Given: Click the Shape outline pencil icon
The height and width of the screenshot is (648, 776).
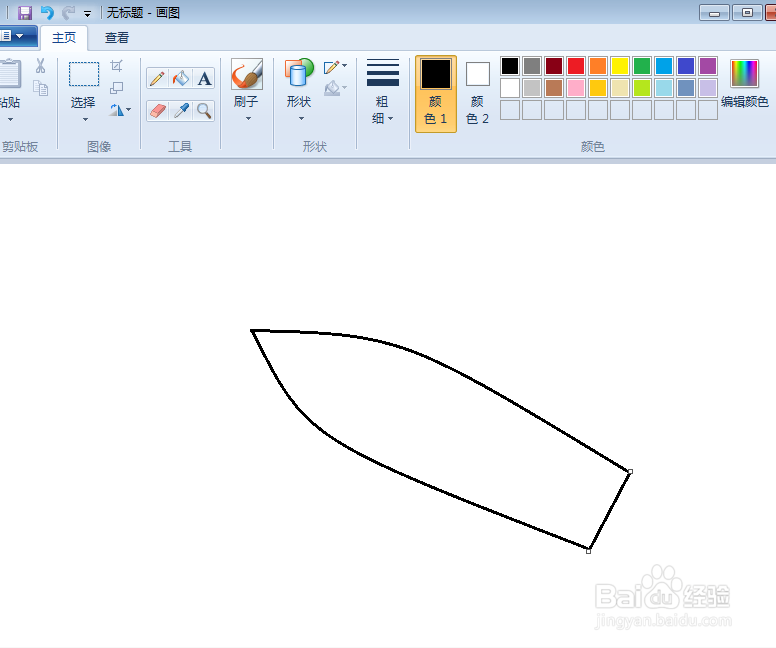Looking at the screenshot, I should pyautogui.click(x=332, y=67).
